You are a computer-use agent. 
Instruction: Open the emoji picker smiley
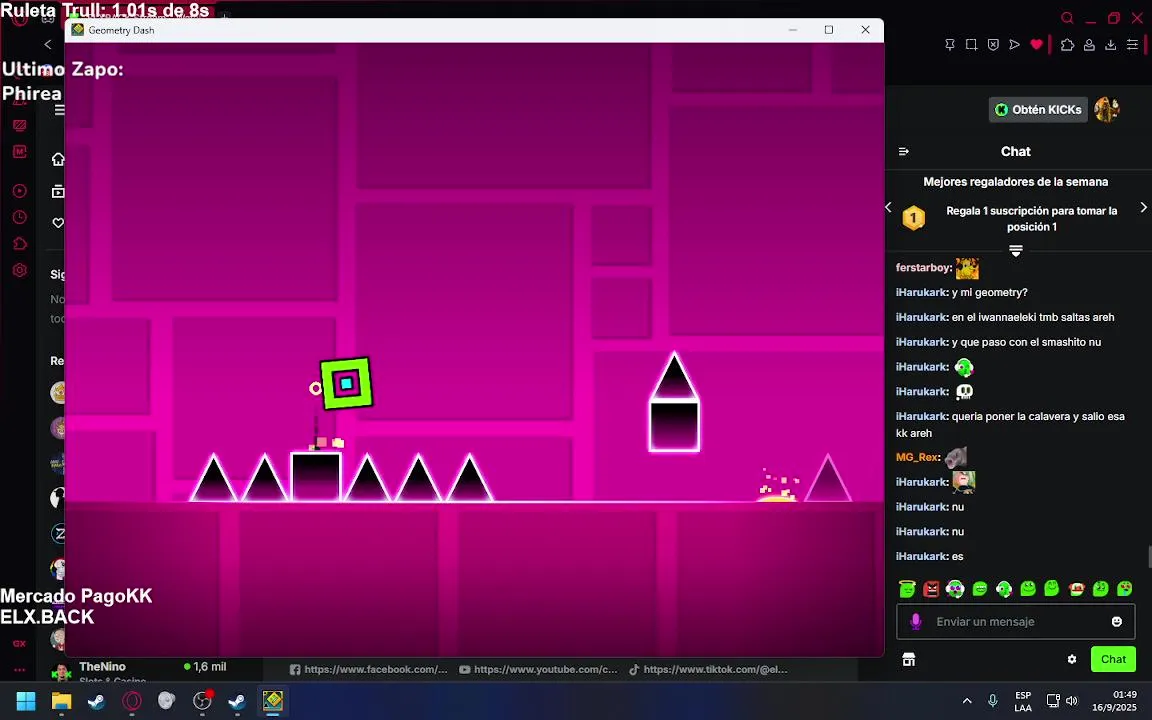pyautogui.click(x=1117, y=622)
